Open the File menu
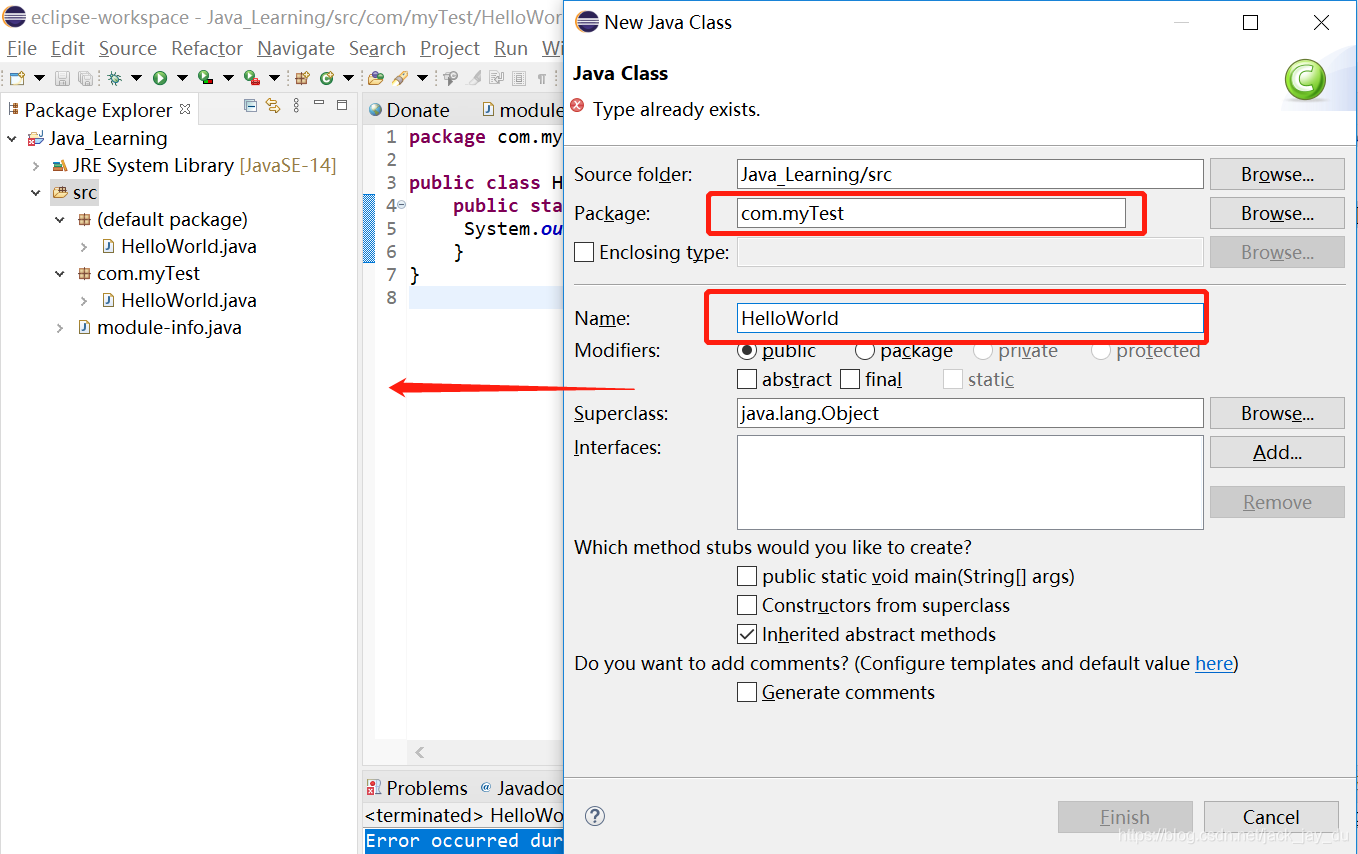The height and width of the screenshot is (854, 1358). click(21, 48)
